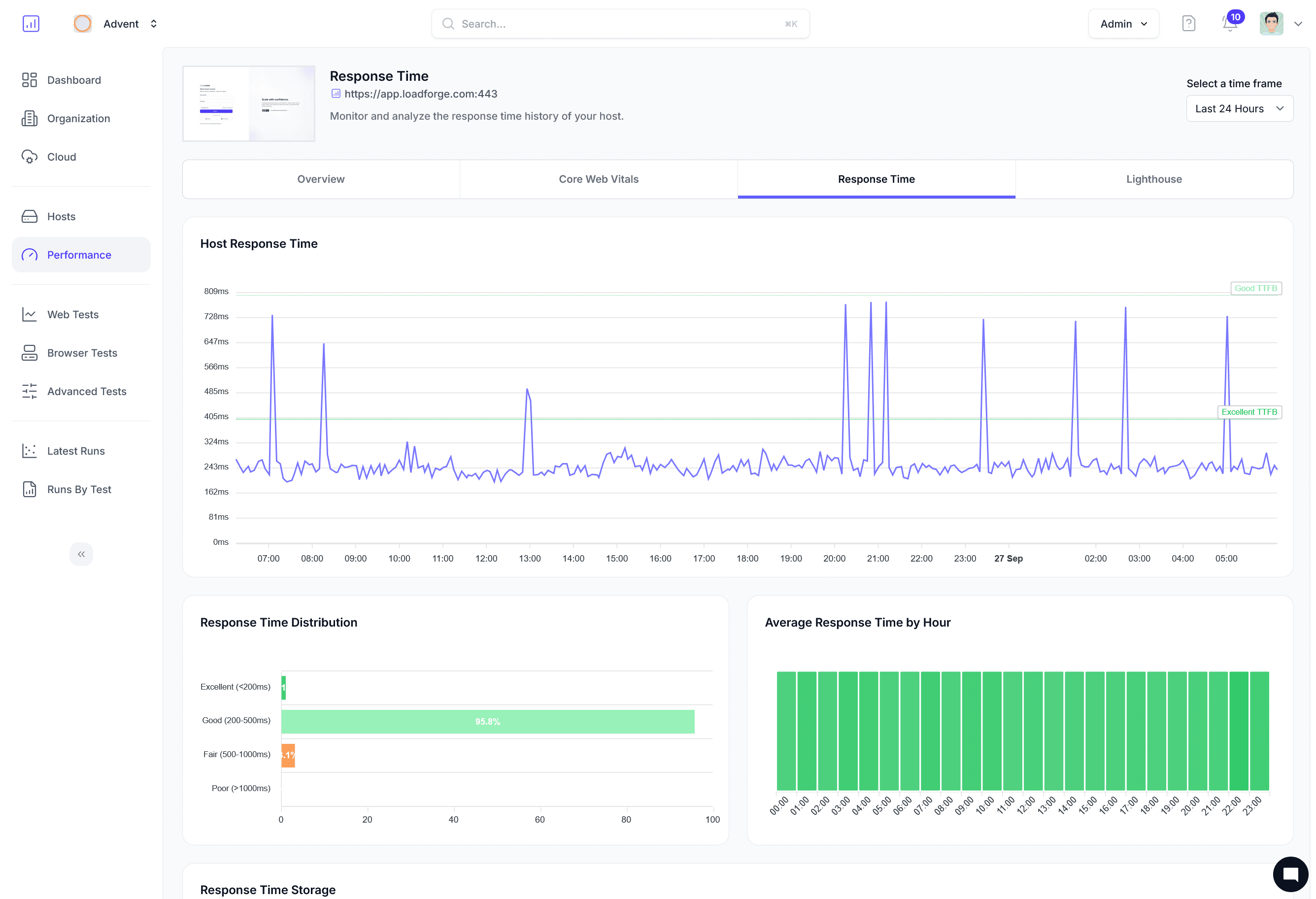Follow the app.loadforge.com:443 link
Screen dimensions: 1316x899
coord(421,94)
